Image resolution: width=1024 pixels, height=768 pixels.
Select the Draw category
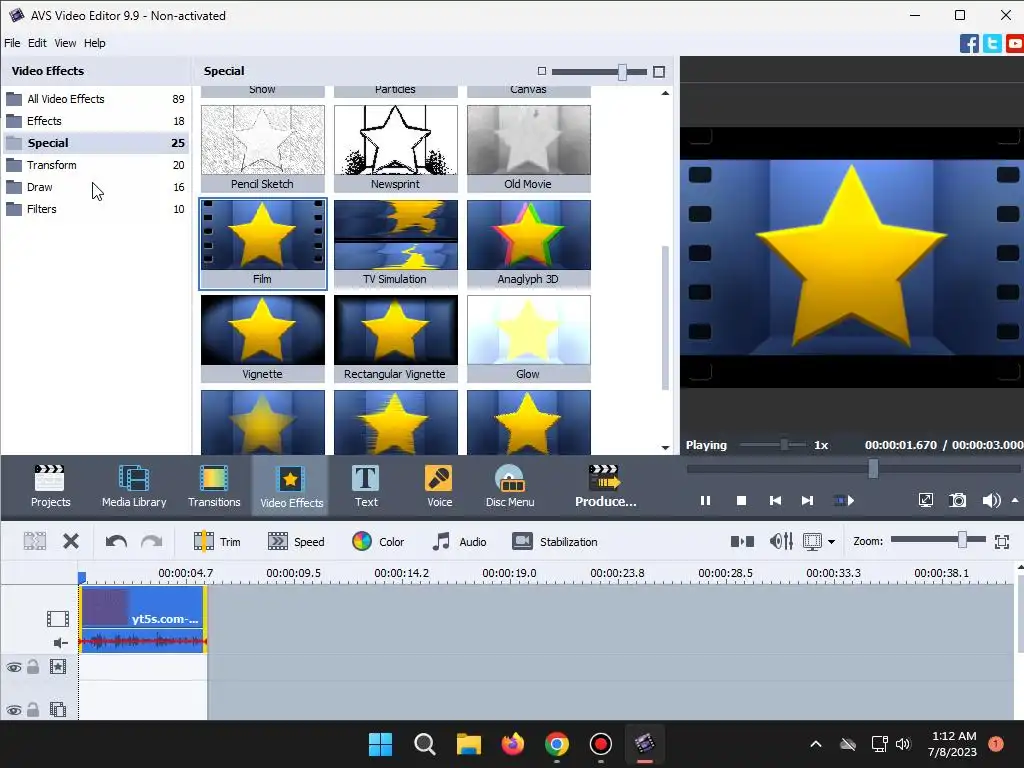click(x=96, y=187)
